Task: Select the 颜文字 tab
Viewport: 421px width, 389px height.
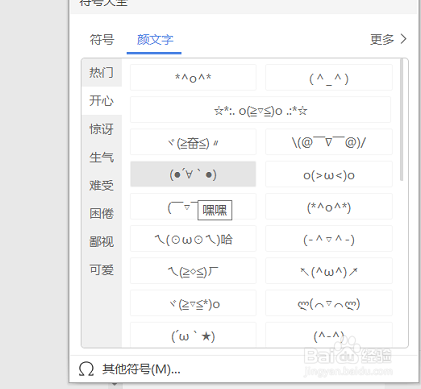Action: point(155,40)
